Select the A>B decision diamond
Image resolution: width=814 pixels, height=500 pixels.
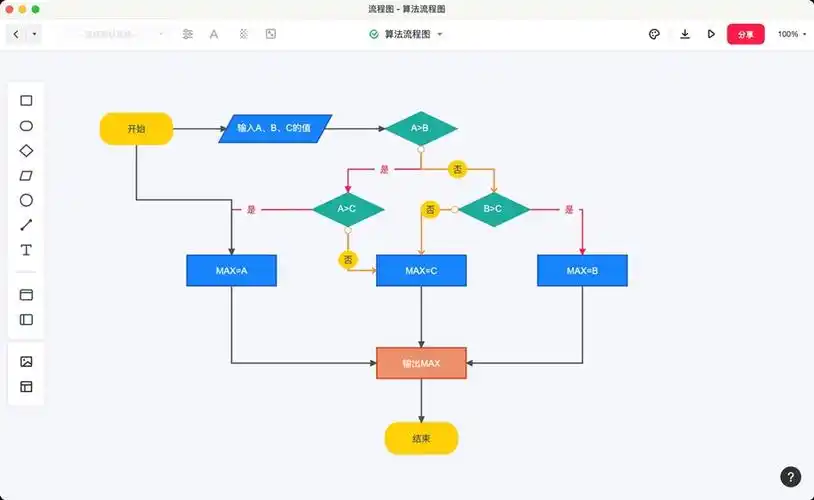point(421,127)
